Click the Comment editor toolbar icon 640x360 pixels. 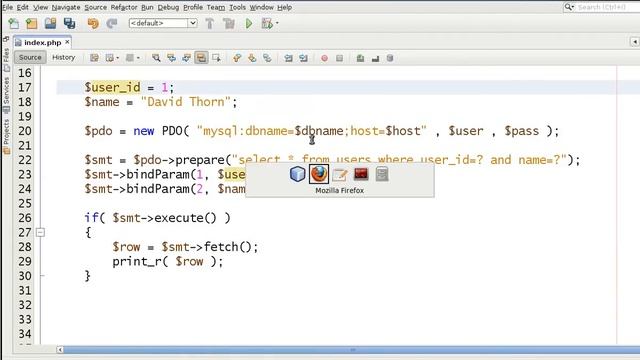tap(360, 58)
